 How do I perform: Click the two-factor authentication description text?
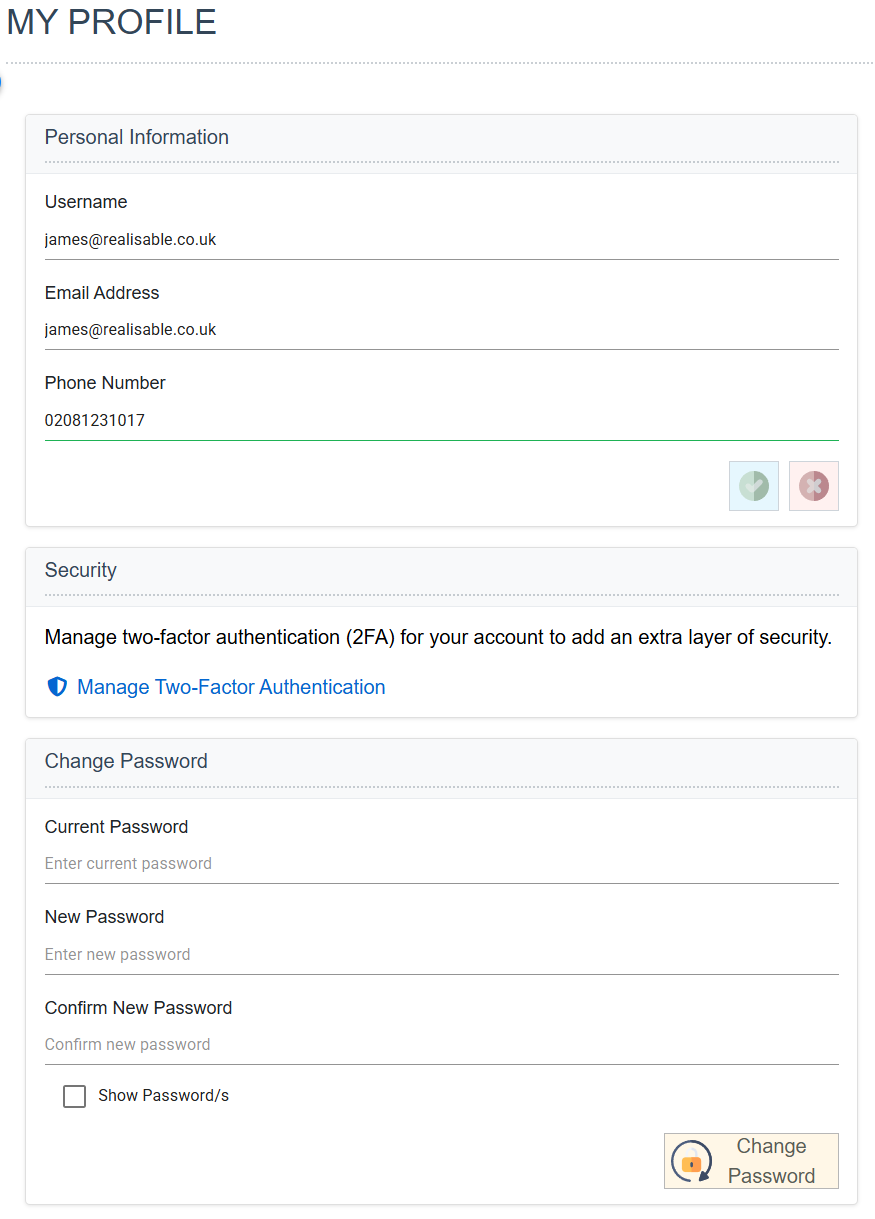tap(438, 637)
